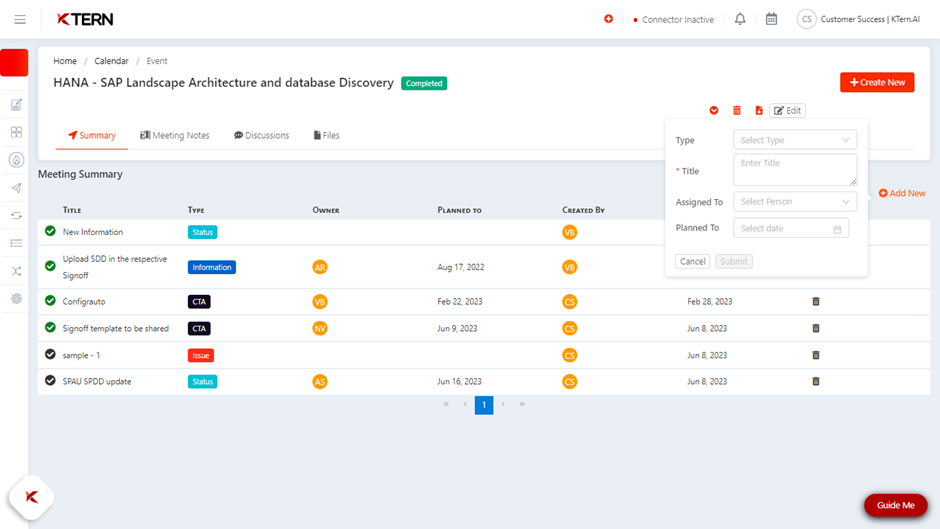Toggle completion check for Signoff template row
This screenshot has width=940, height=529.
click(x=50, y=327)
